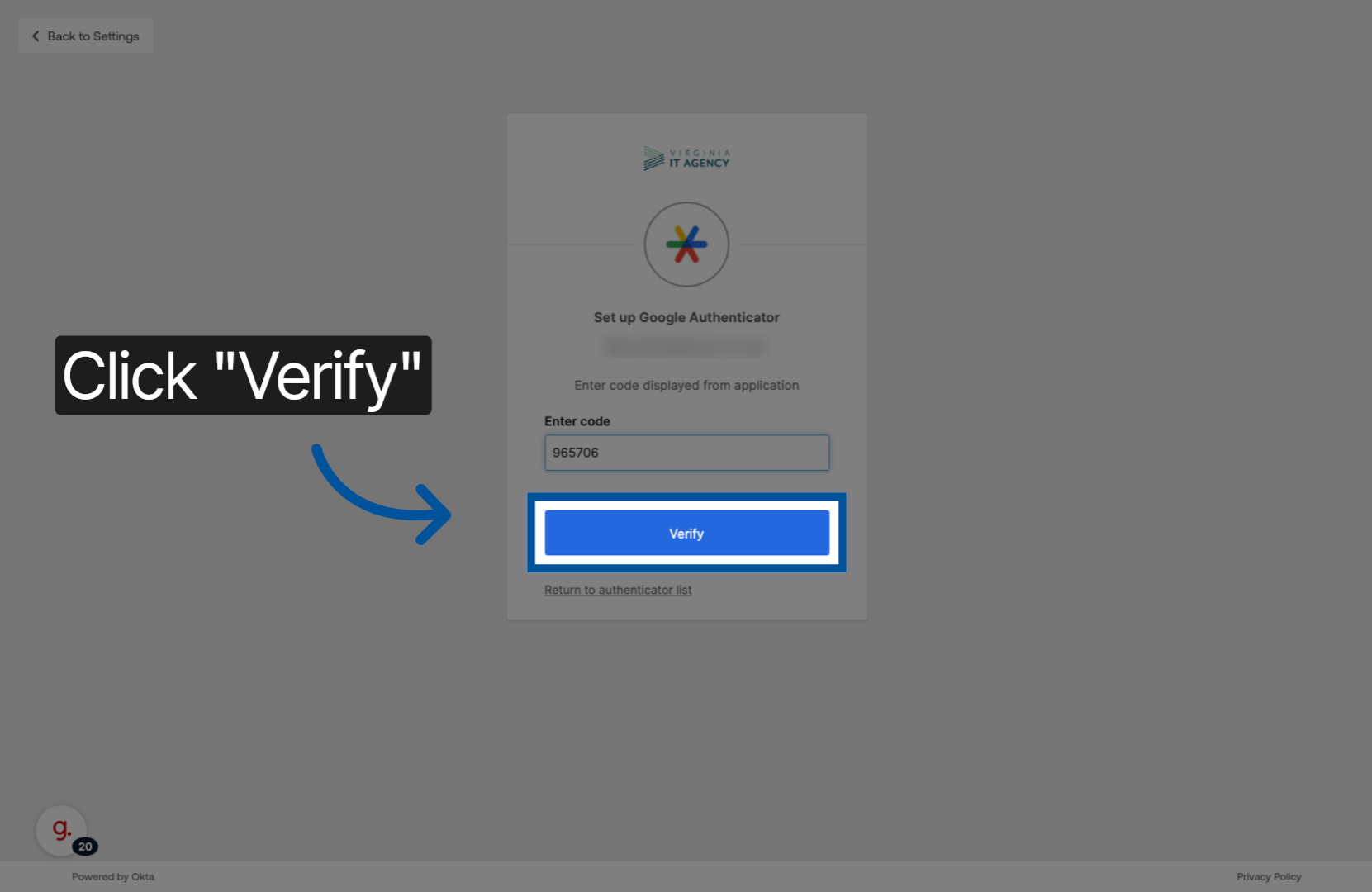This screenshot has height=892, width=1372.
Task: Click the Set up Google Authenticator heading
Action: (x=686, y=317)
